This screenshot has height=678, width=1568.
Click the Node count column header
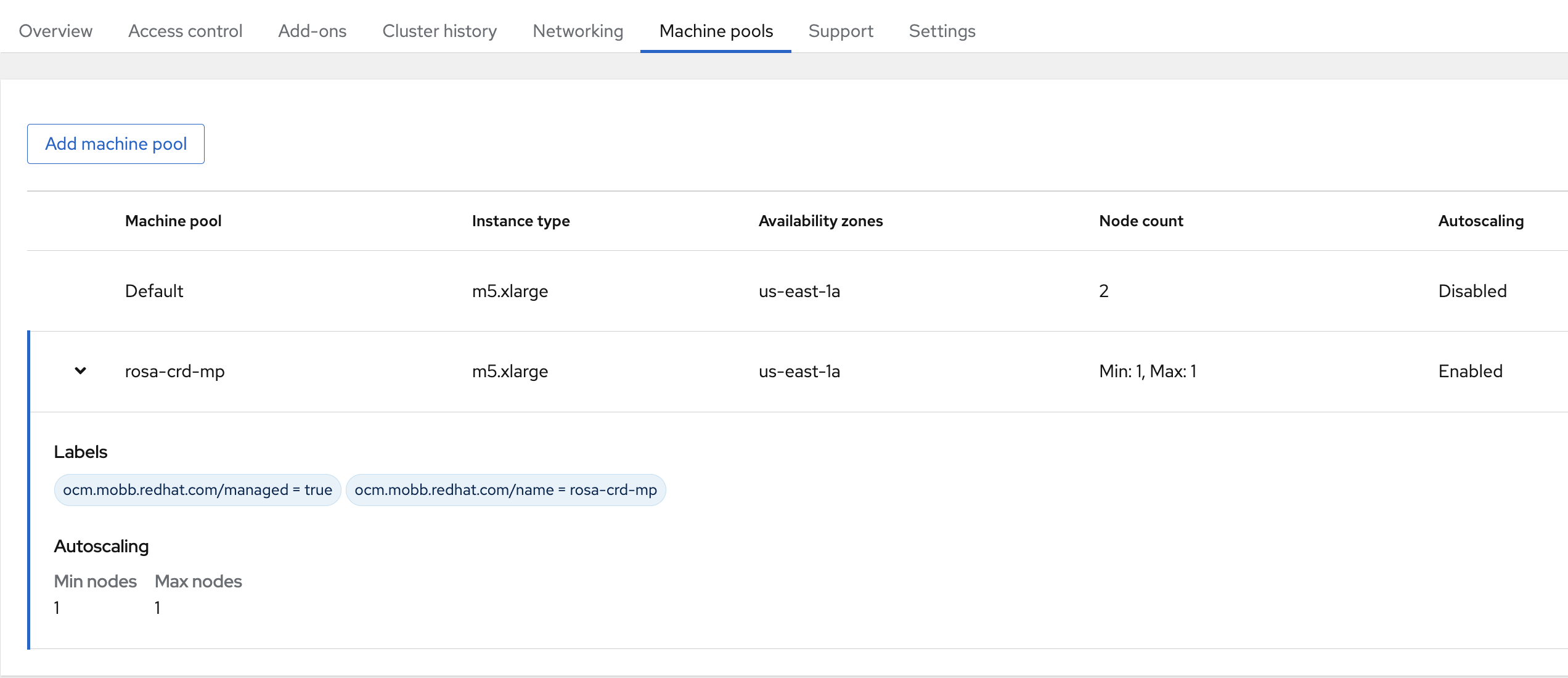1141,221
